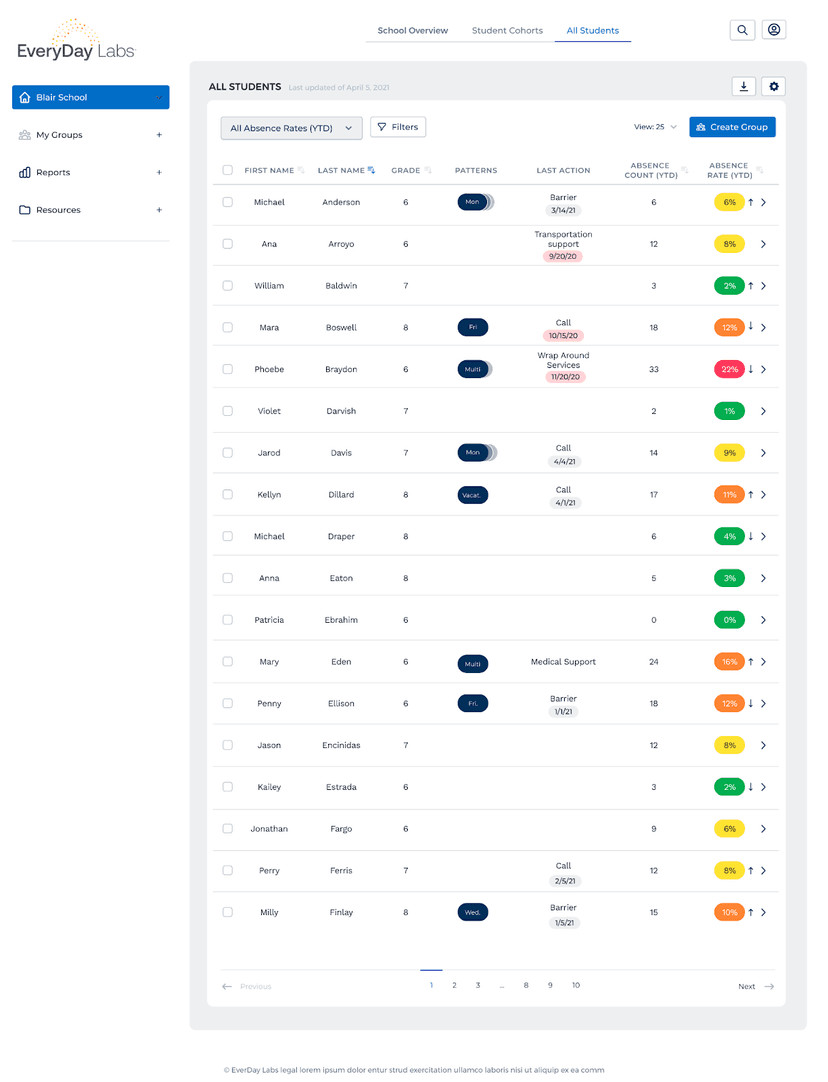This screenshot has width=828, height=1082.
Task: Check the box for Phoebe Braydon
Action: point(228,369)
